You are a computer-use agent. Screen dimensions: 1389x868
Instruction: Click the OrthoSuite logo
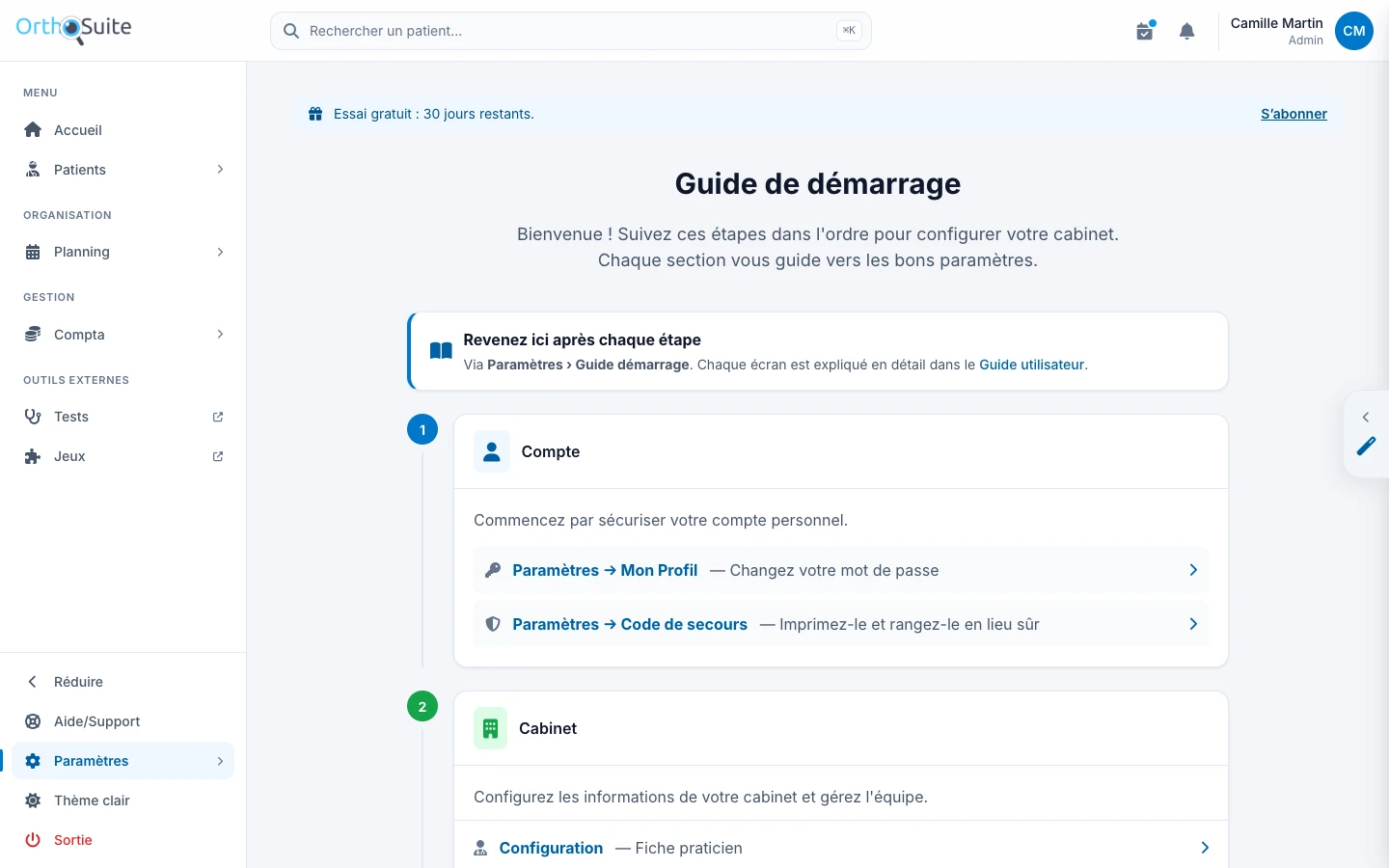tap(73, 29)
